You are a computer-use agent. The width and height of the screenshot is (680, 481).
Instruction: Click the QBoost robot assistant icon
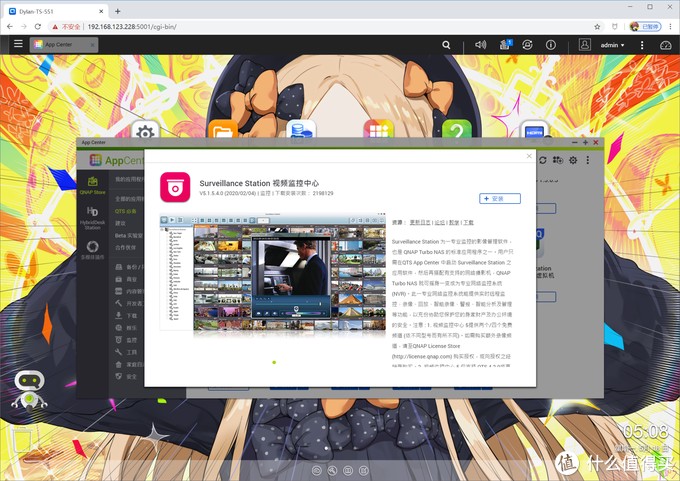pyautogui.click(x=29, y=391)
